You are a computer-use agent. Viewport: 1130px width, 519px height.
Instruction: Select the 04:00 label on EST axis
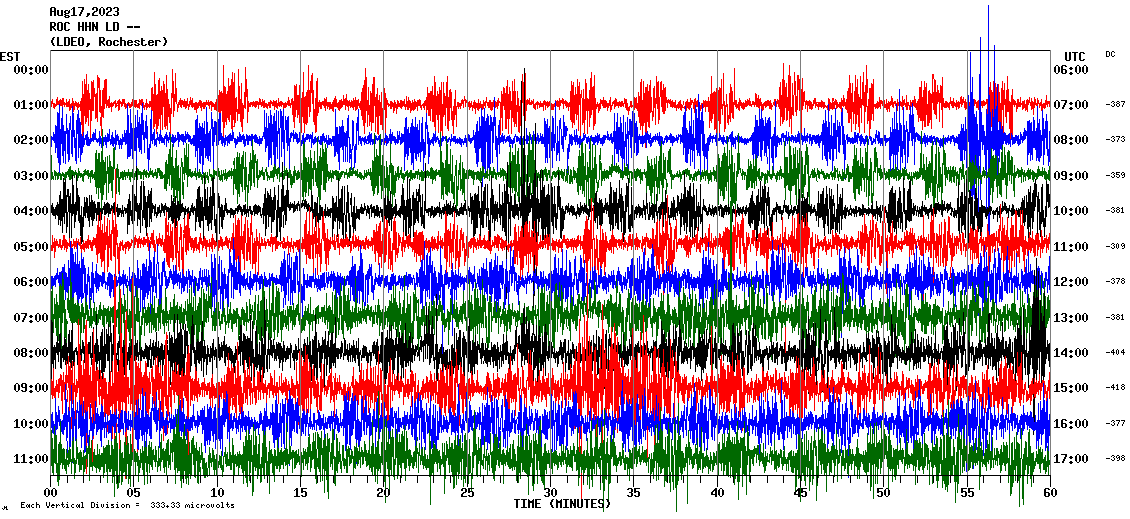[x=31, y=211]
